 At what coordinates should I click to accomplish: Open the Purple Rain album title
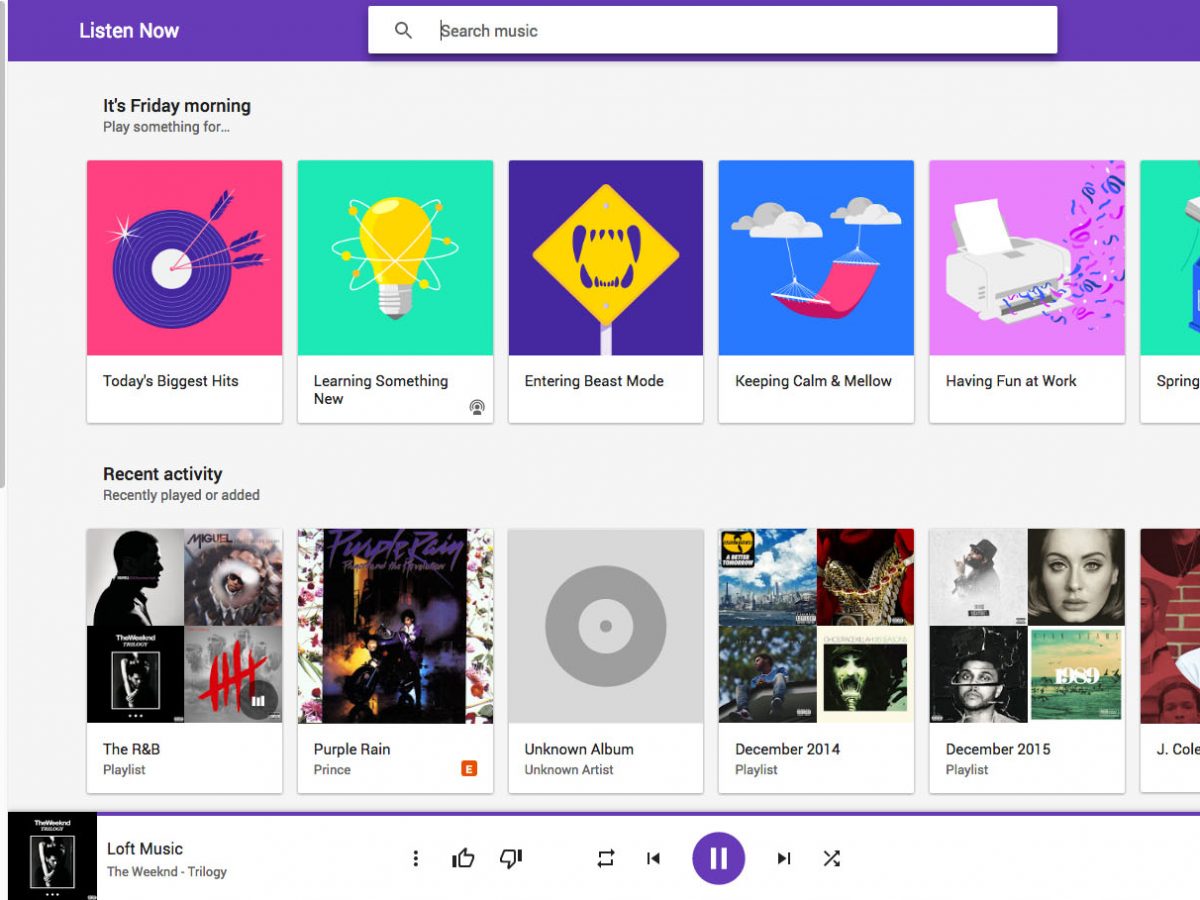tap(352, 749)
